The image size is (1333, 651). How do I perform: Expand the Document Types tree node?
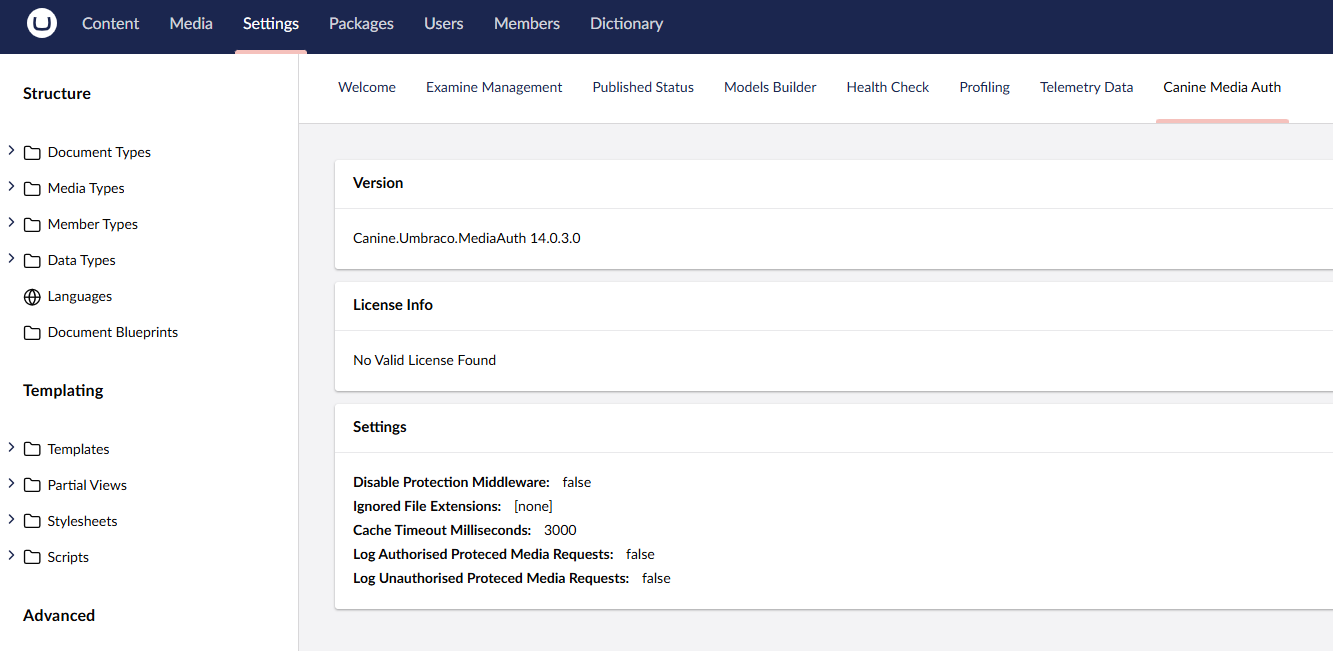11,151
